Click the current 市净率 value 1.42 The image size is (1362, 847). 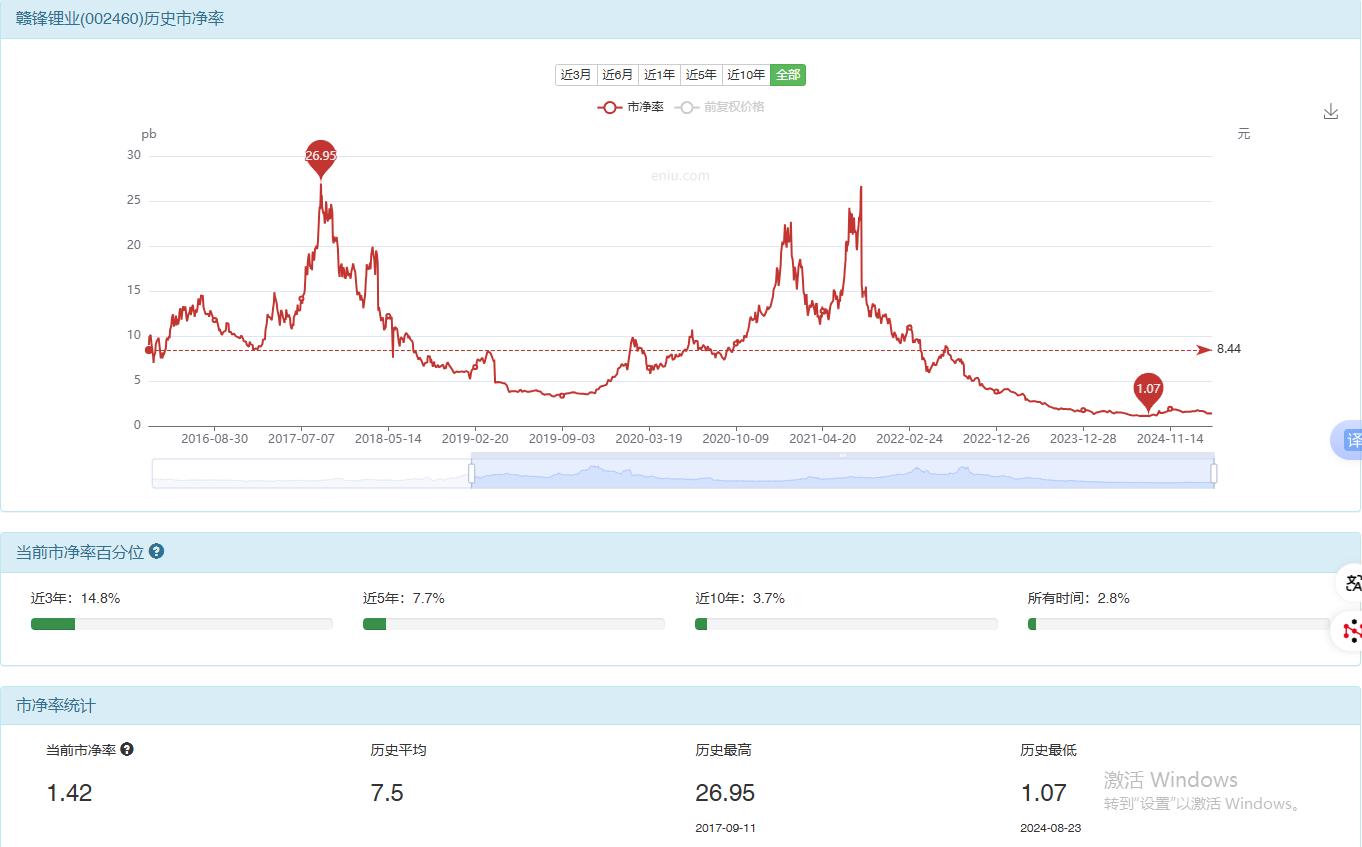[x=69, y=793]
